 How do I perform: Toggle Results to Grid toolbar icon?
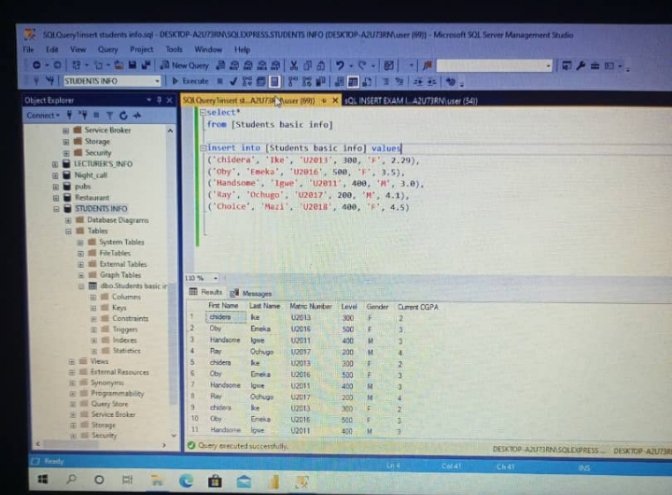(x=353, y=81)
